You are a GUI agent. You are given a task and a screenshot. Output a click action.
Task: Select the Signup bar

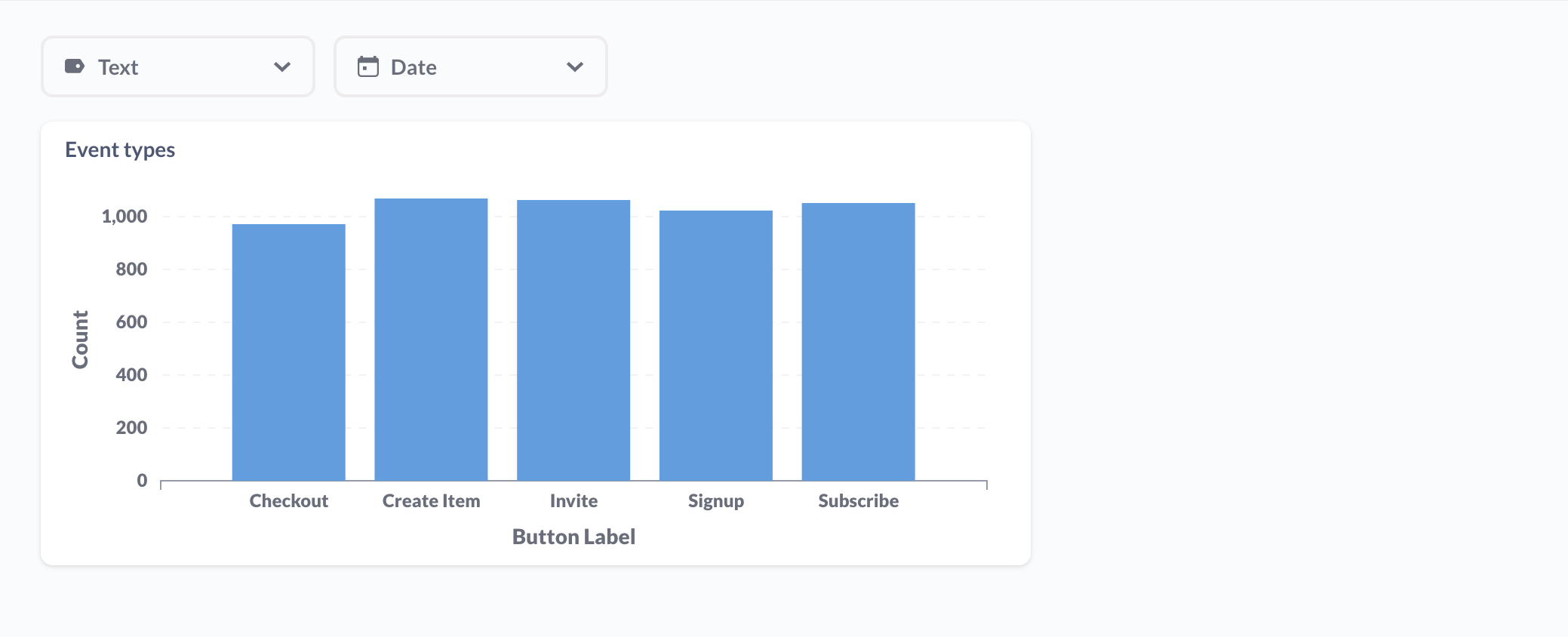coord(716,346)
